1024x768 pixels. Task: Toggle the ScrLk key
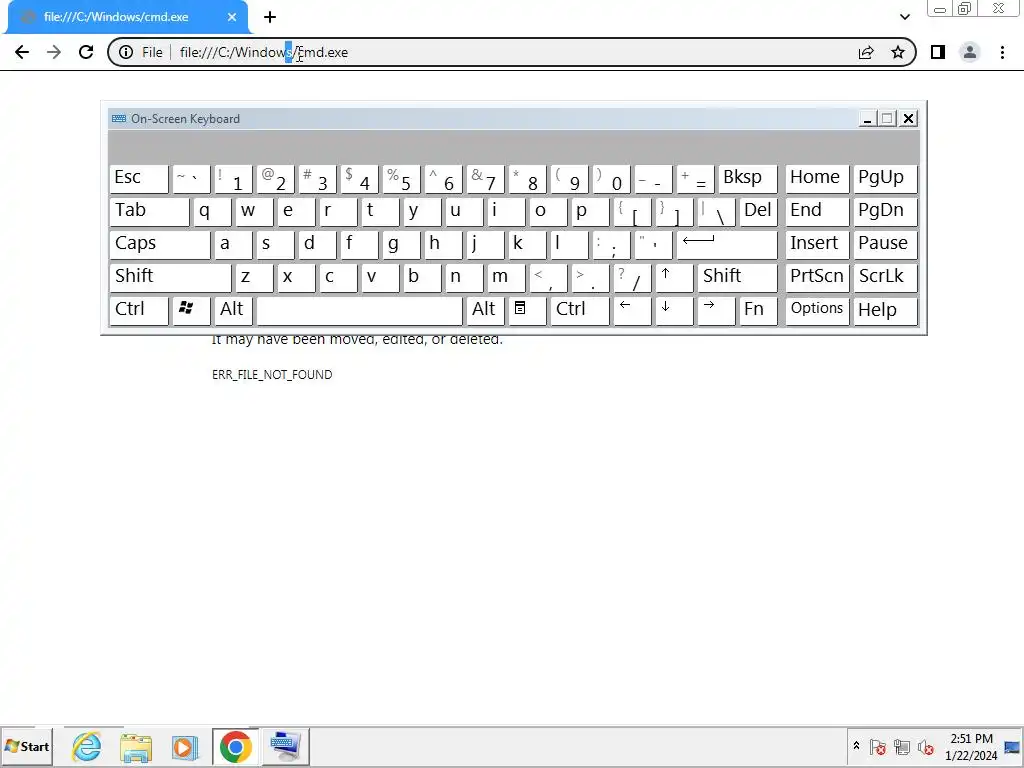click(x=885, y=277)
